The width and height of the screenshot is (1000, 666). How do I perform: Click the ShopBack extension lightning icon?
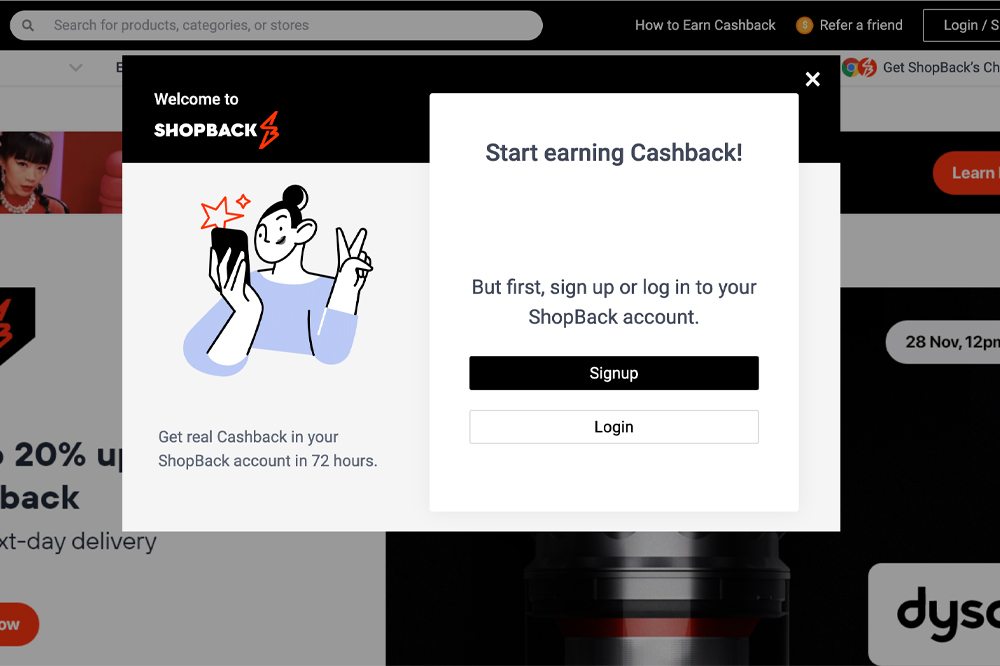(x=867, y=67)
